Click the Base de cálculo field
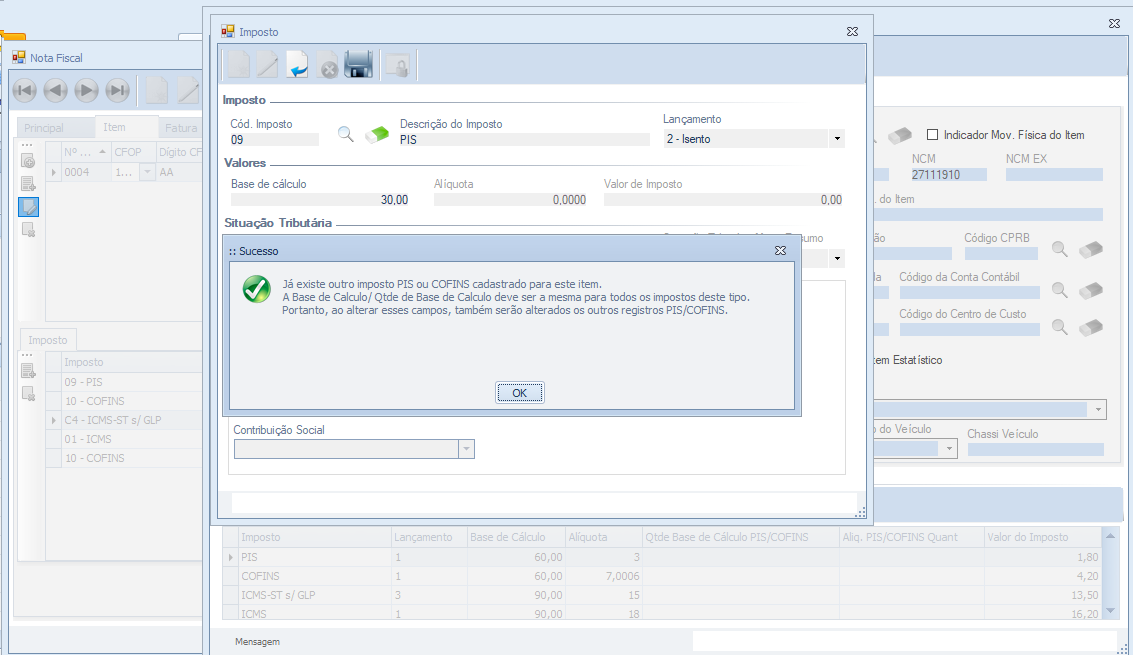 pos(320,200)
